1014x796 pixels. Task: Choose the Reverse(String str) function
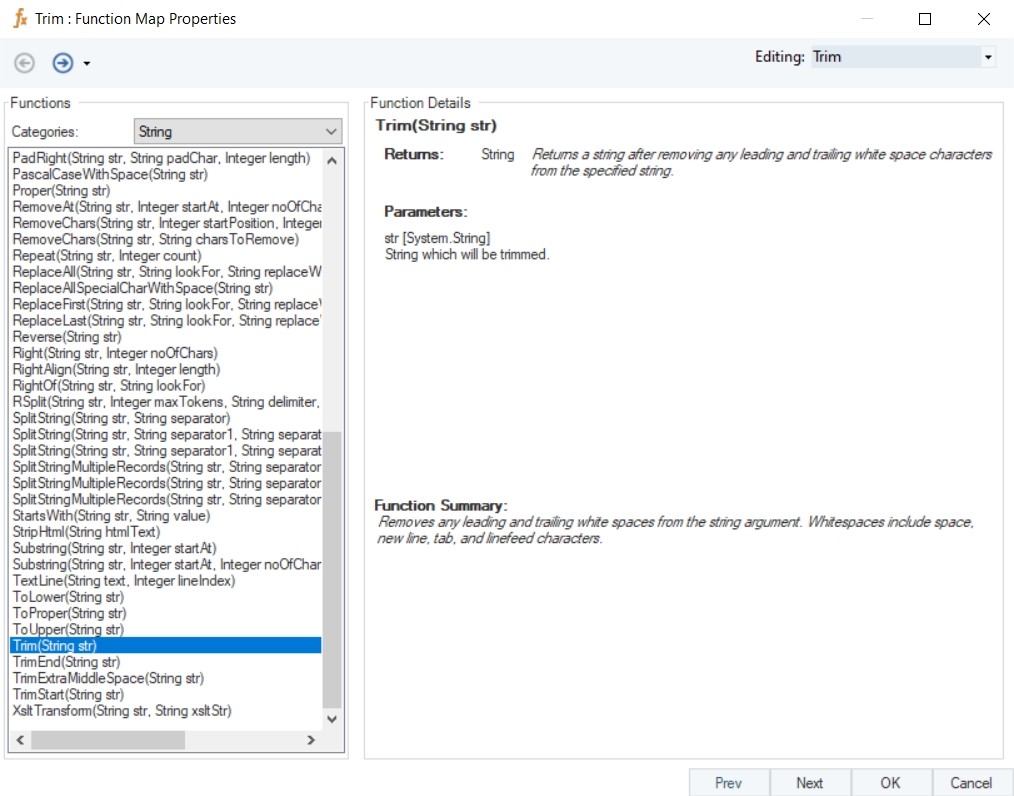coord(67,337)
